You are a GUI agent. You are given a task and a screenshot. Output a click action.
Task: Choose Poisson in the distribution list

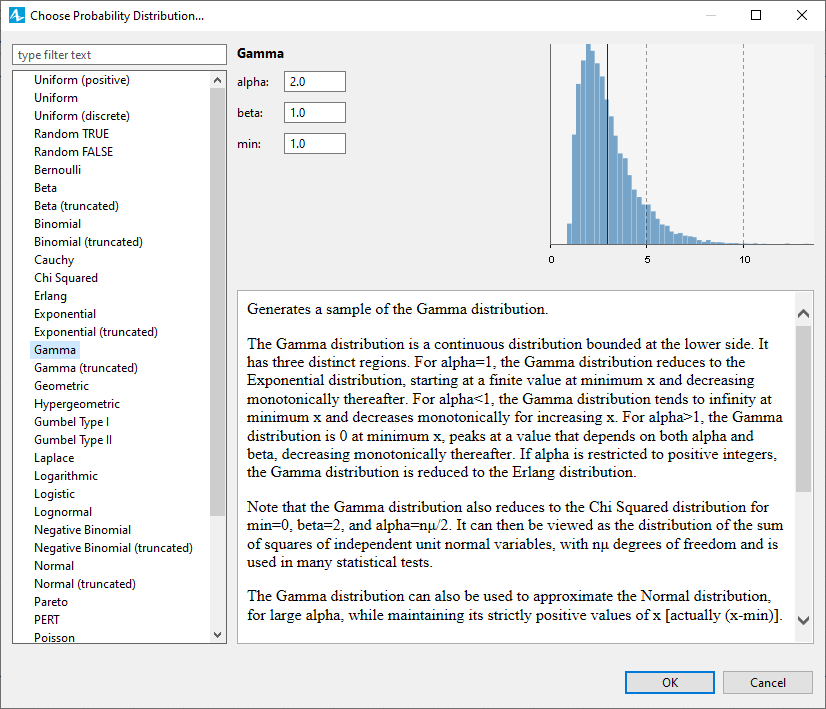(x=54, y=638)
